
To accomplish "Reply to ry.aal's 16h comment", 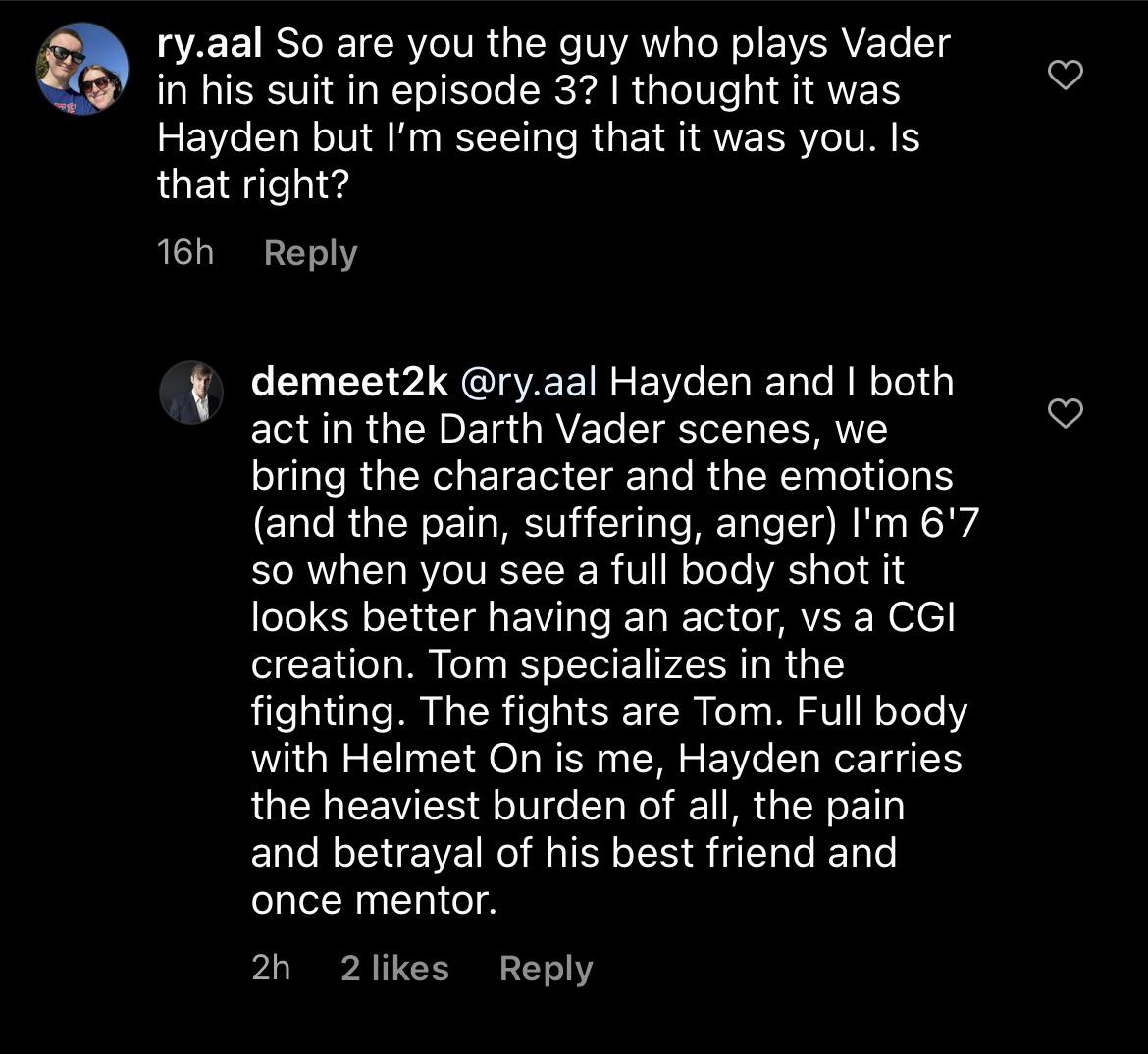I will tap(310, 253).
